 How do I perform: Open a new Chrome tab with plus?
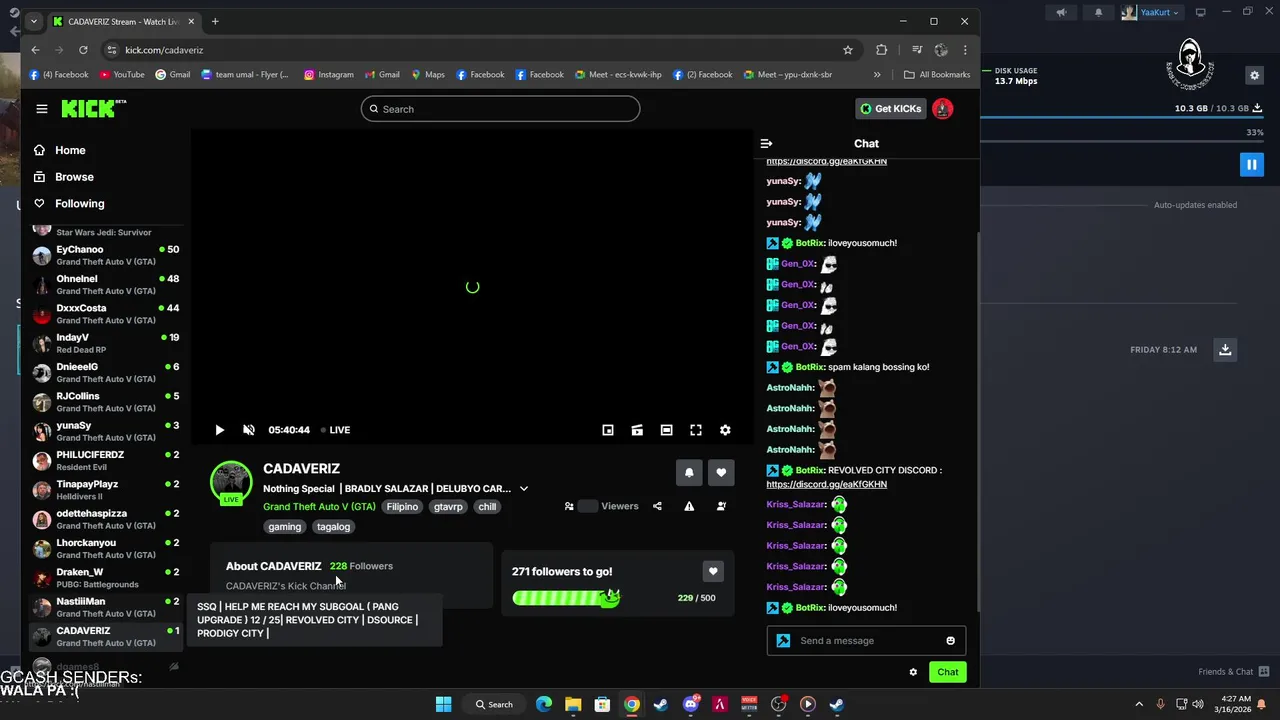pos(215,21)
